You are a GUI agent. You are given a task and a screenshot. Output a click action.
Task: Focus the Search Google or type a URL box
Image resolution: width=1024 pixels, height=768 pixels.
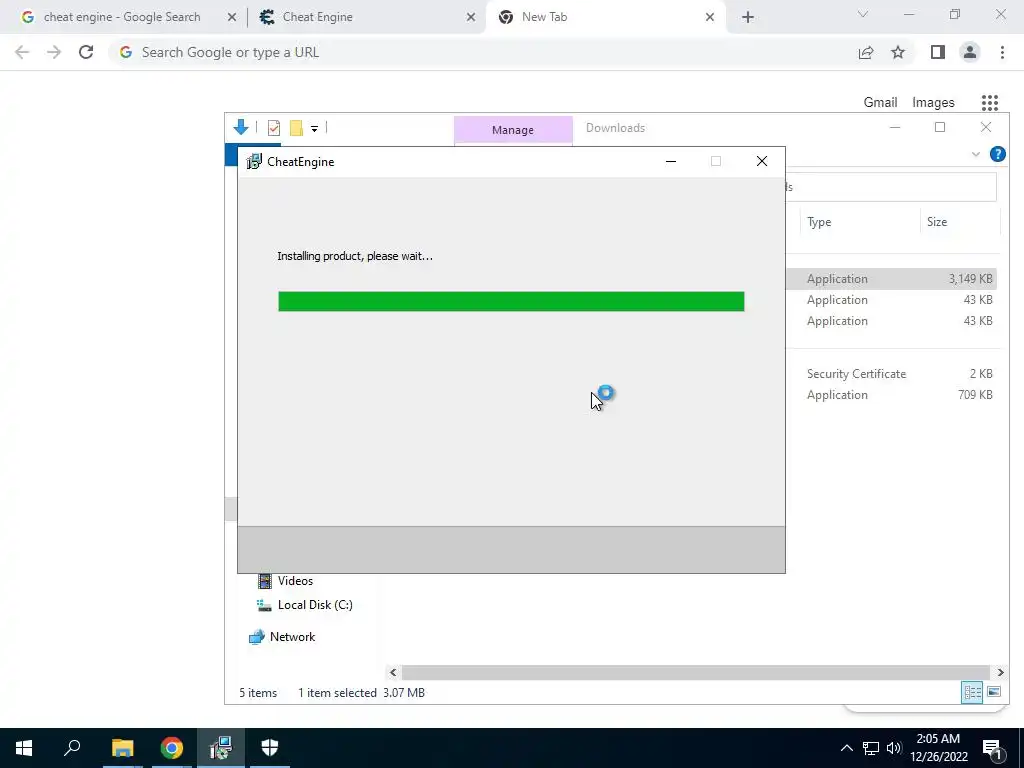[483, 52]
